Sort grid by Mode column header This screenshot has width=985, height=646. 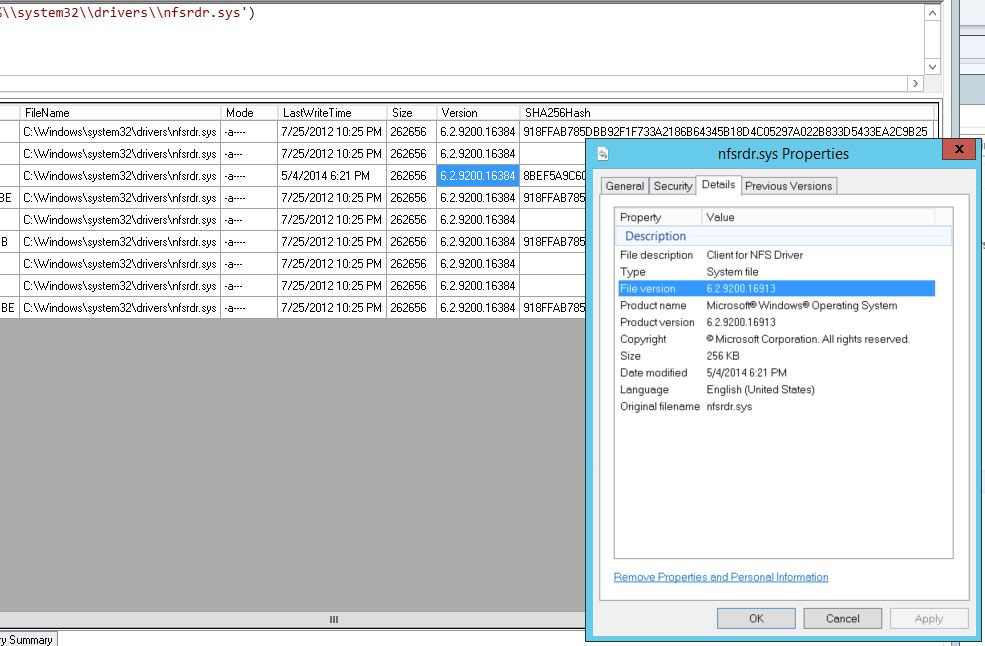(x=249, y=112)
